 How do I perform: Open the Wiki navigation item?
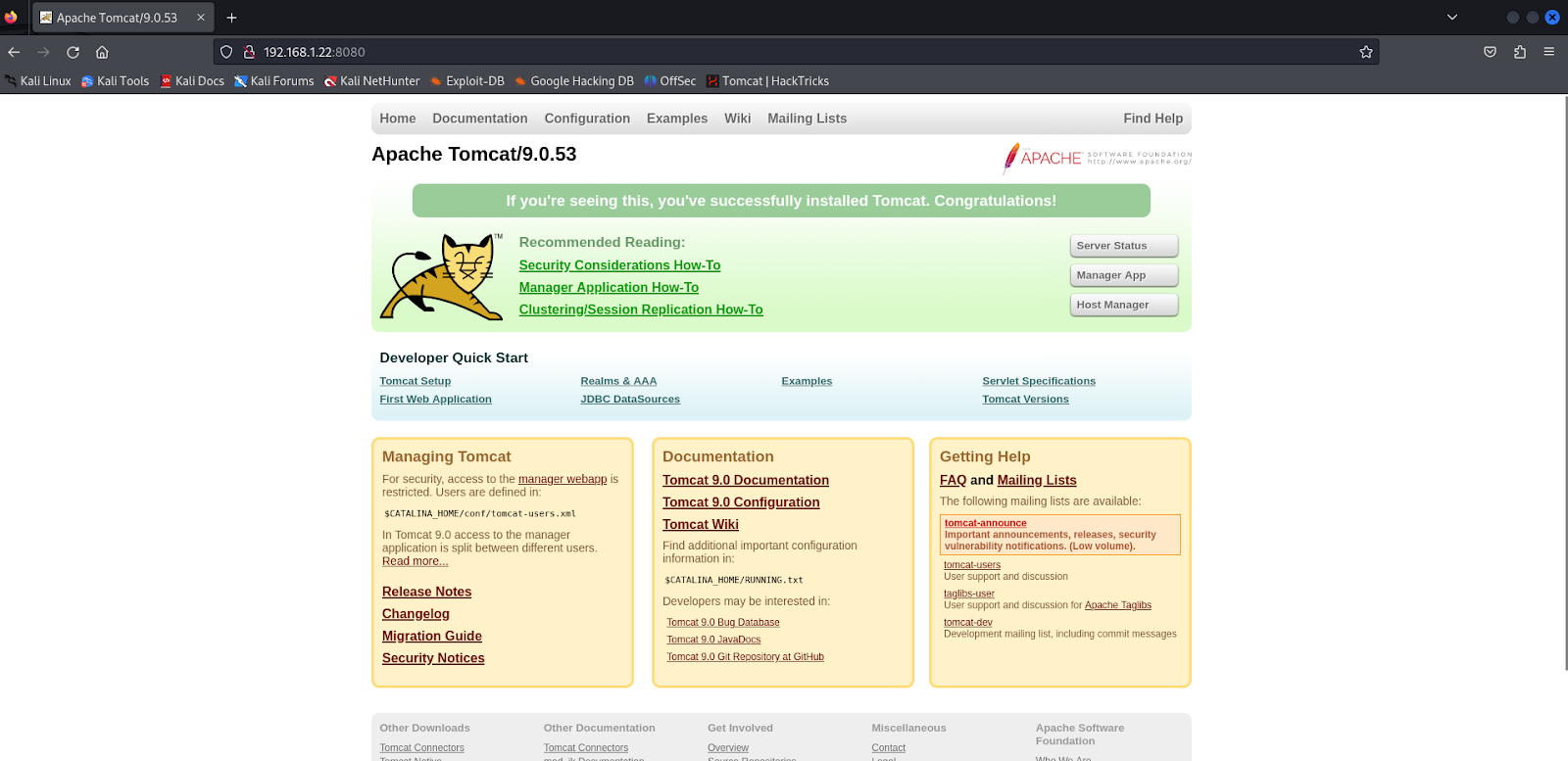(738, 119)
